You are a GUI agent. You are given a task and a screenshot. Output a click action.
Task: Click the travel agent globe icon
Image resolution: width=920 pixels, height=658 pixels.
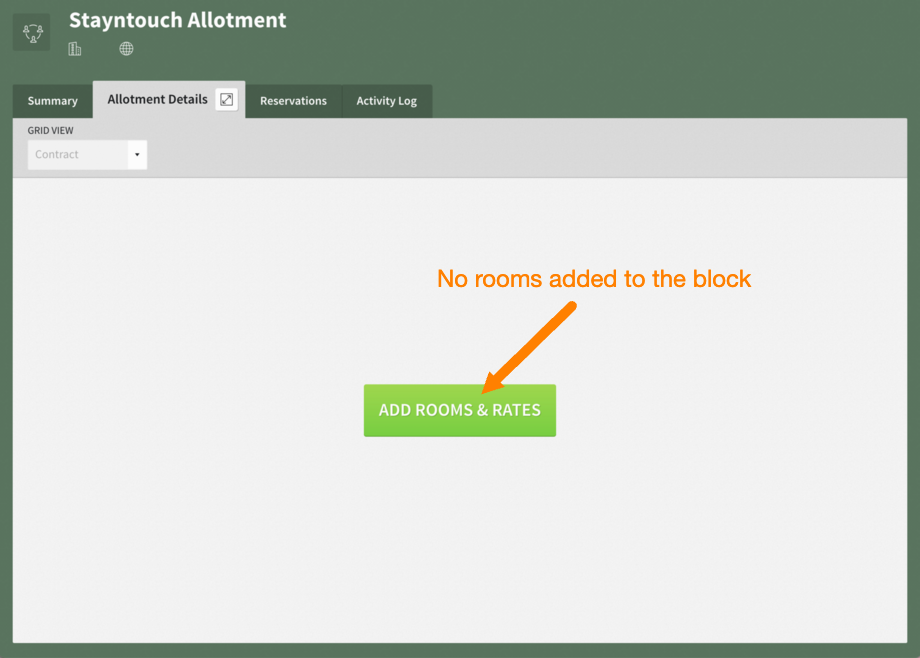click(126, 49)
